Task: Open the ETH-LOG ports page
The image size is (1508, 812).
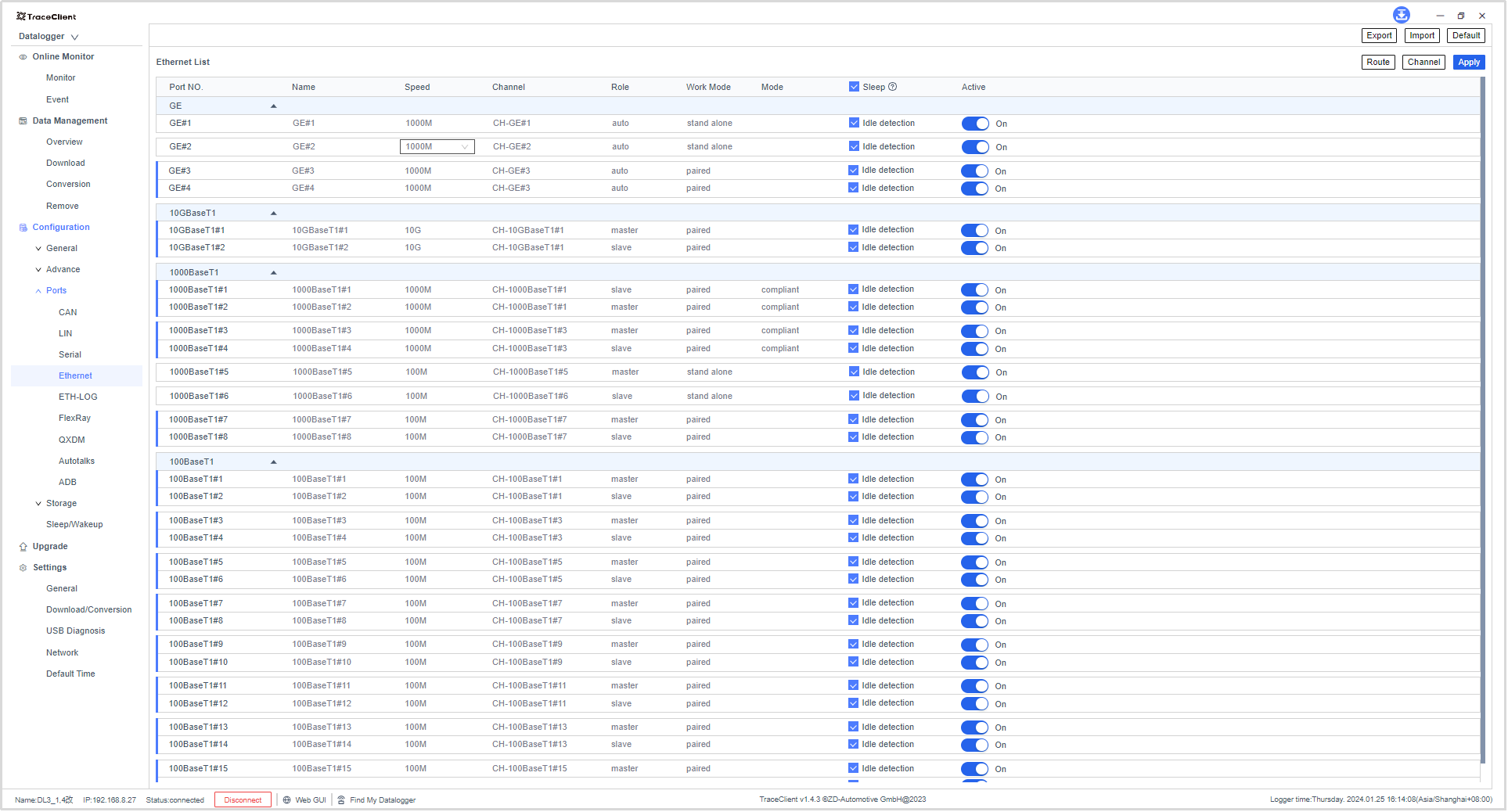Action: (77, 397)
